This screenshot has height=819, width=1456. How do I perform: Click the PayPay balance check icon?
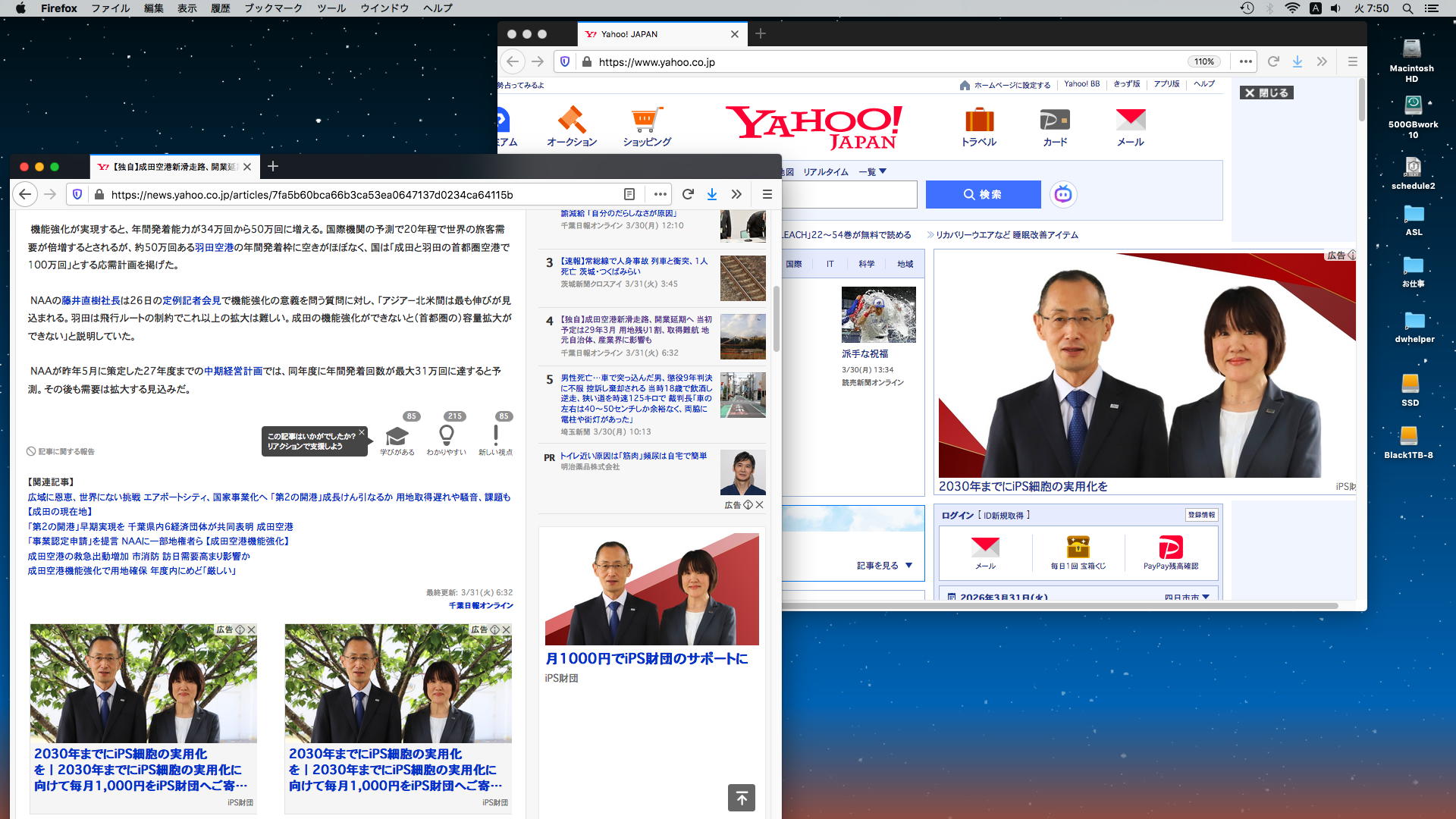point(1170,548)
